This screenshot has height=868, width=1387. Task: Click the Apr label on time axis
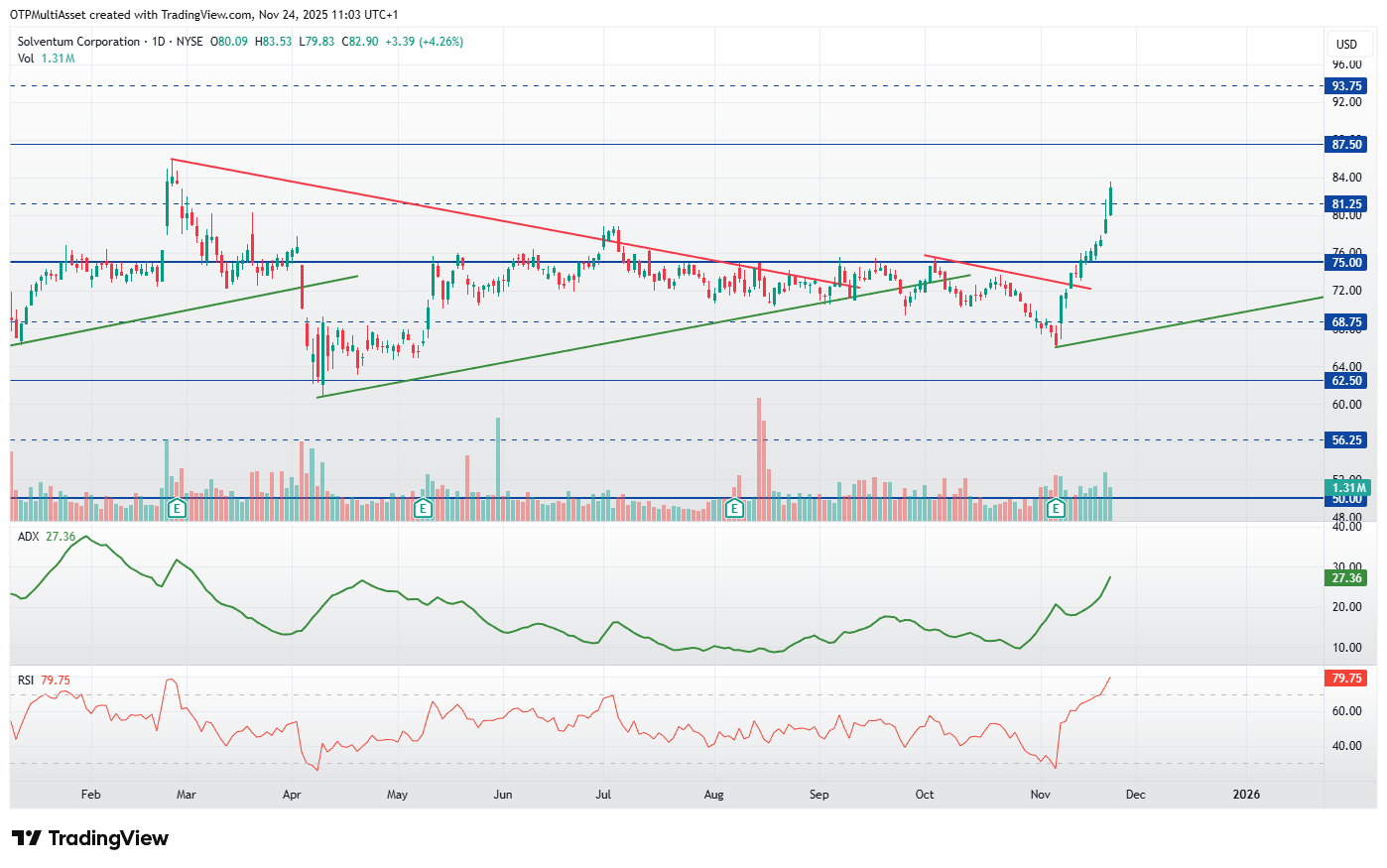pos(292,795)
